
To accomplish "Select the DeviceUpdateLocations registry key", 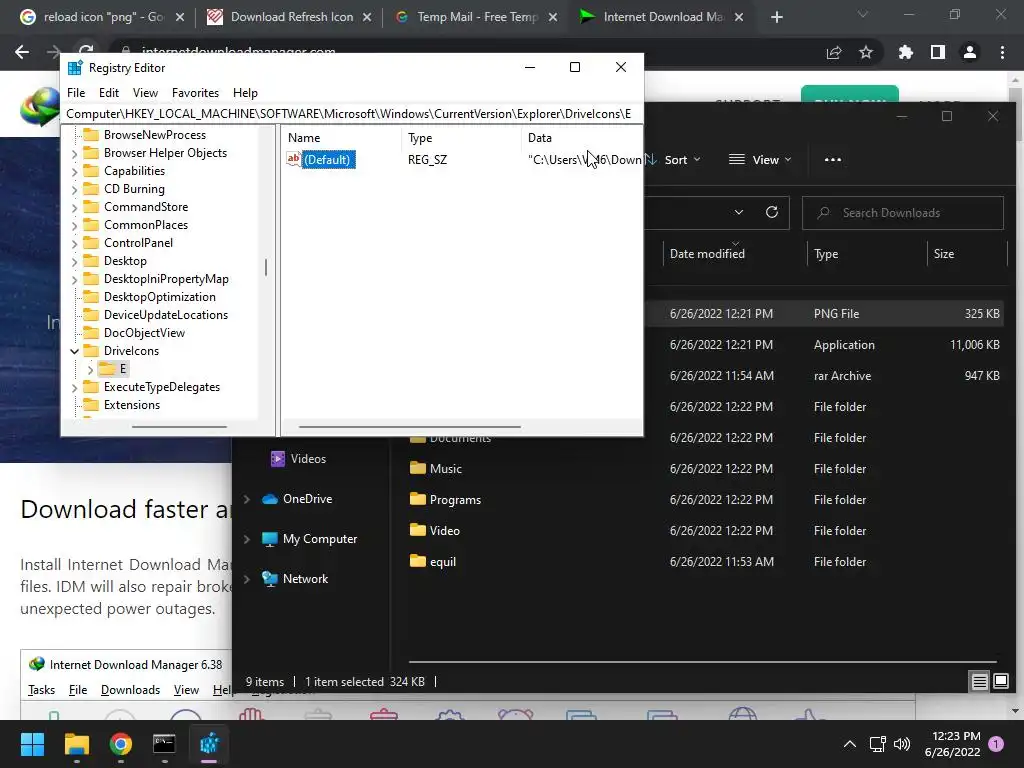I will [x=166, y=315].
